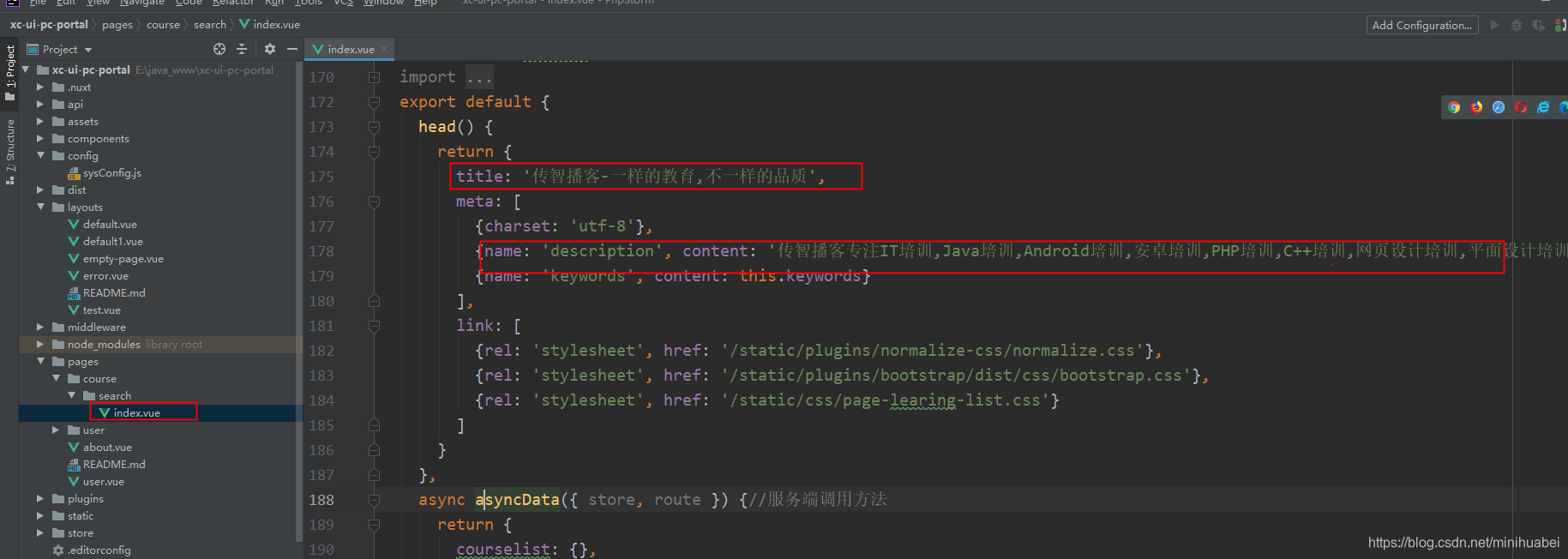This screenshot has width=1568, height=559.
Task: Close the index.vue editor tab
Action: 384,49
